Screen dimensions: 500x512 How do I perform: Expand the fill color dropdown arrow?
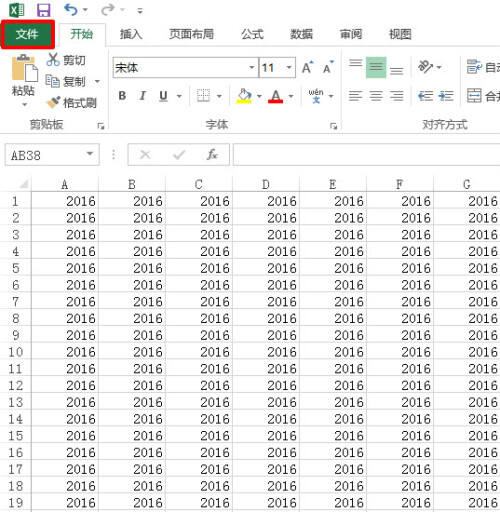(259, 96)
